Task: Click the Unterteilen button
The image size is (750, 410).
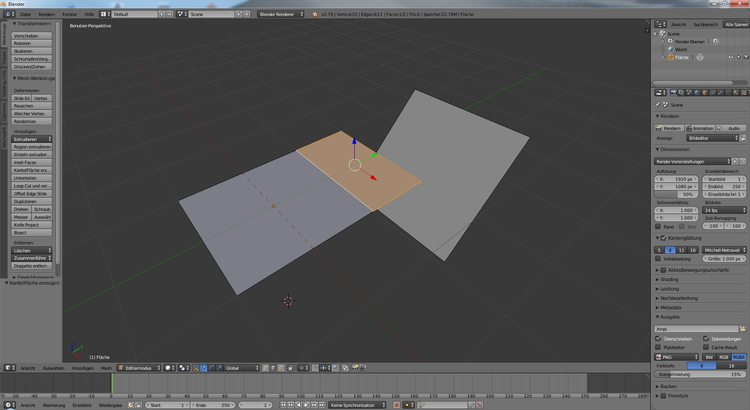Action: (x=33, y=178)
